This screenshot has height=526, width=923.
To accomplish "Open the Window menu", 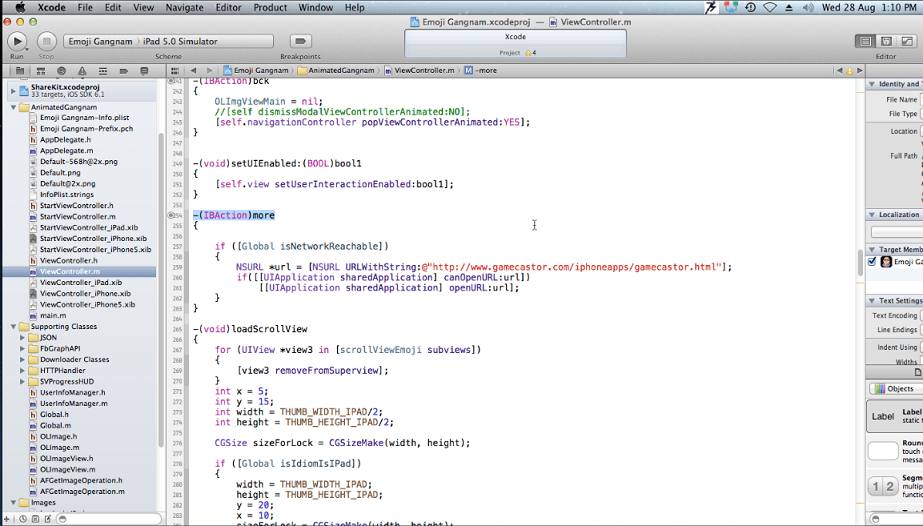I will (316, 8).
